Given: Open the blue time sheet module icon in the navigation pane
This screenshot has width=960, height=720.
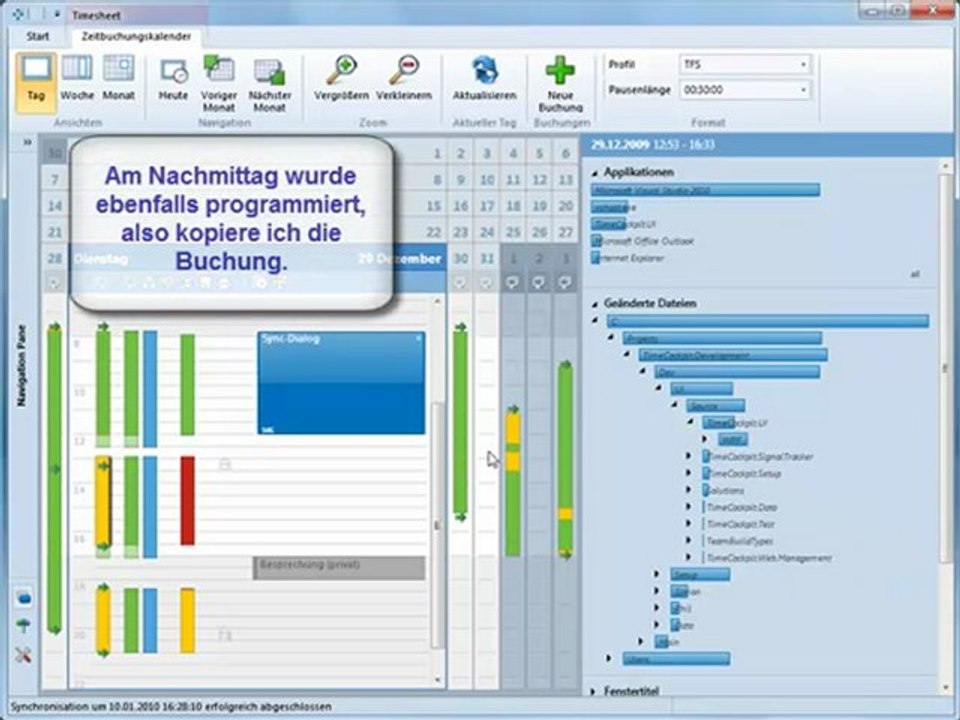Looking at the screenshot, I should pos(24,598).
